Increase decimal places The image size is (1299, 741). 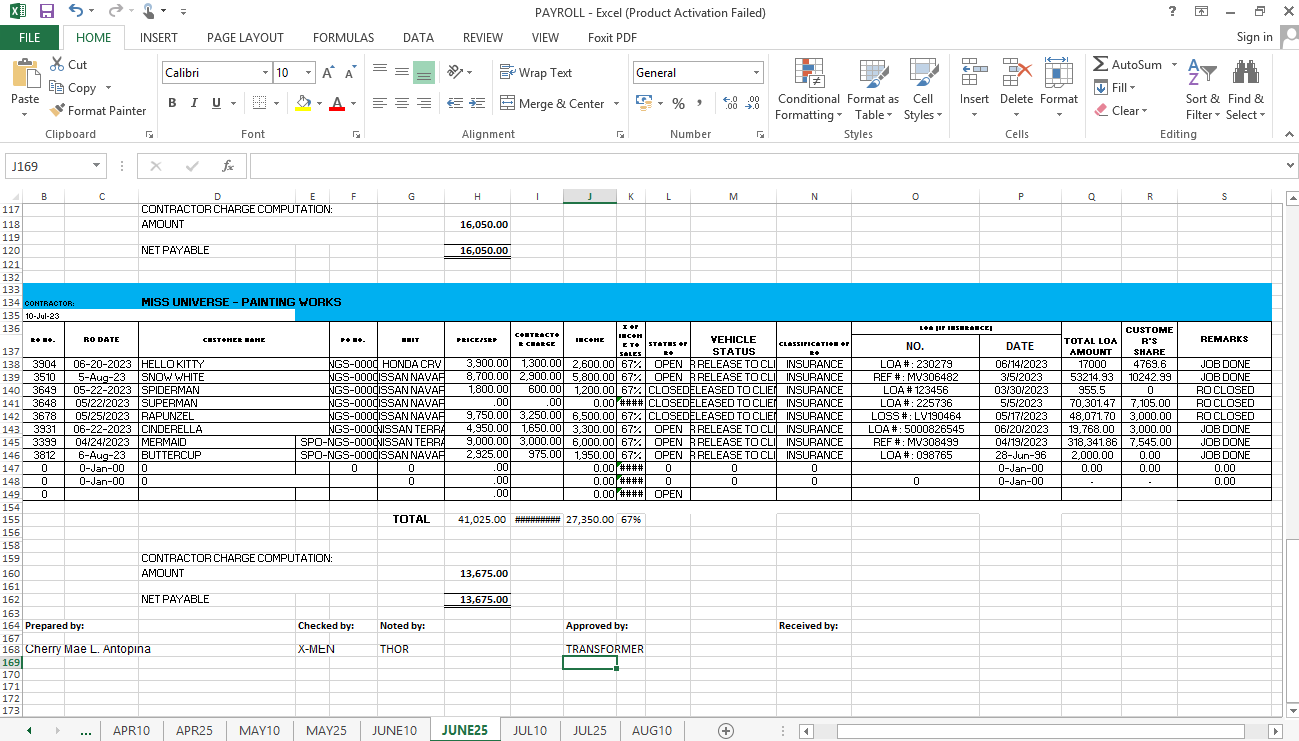click(x=729, y=103)
